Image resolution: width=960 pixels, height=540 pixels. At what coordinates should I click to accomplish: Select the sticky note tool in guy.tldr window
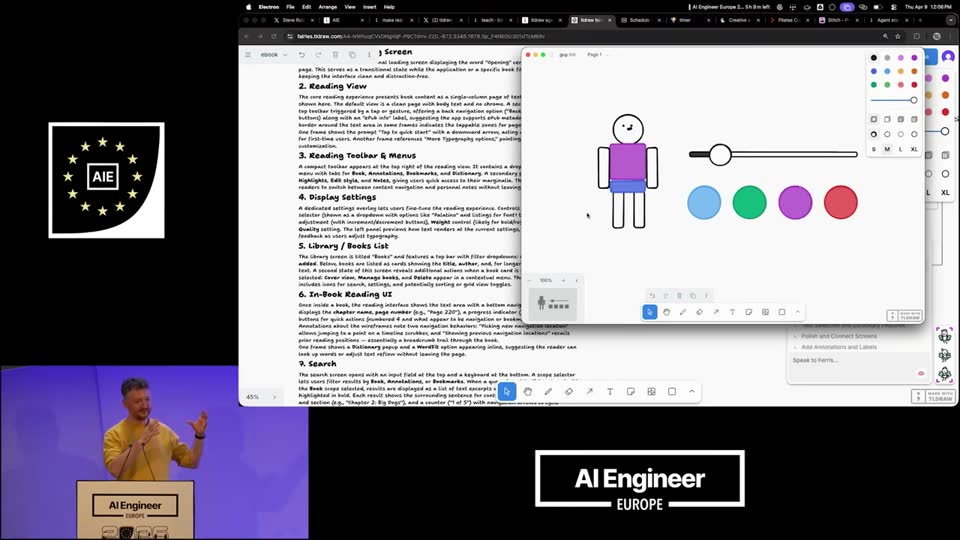click(x=749, y=312)
